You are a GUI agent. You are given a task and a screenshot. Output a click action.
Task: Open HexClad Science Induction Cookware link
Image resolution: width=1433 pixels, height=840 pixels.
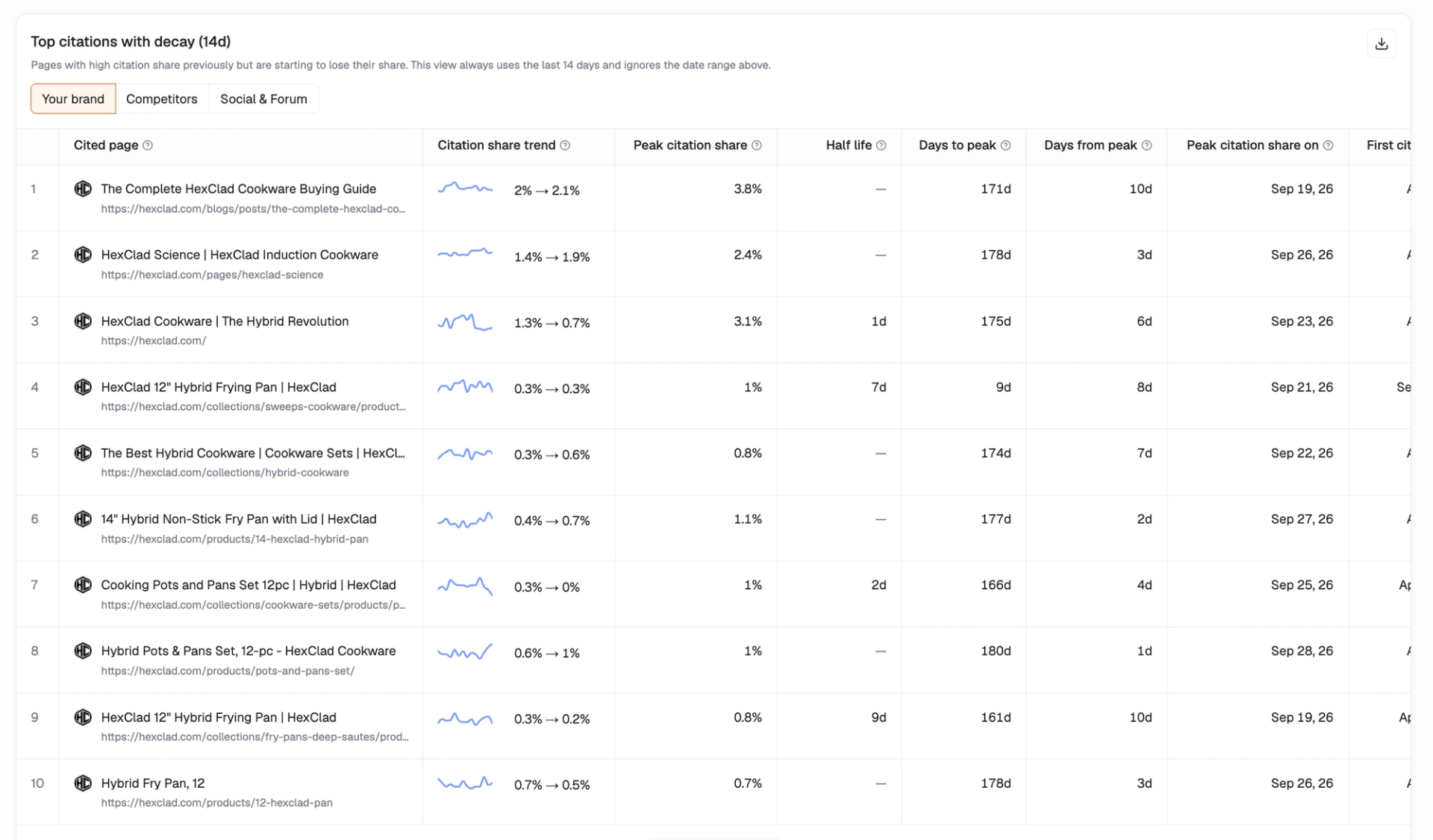[x=240, y=255]
